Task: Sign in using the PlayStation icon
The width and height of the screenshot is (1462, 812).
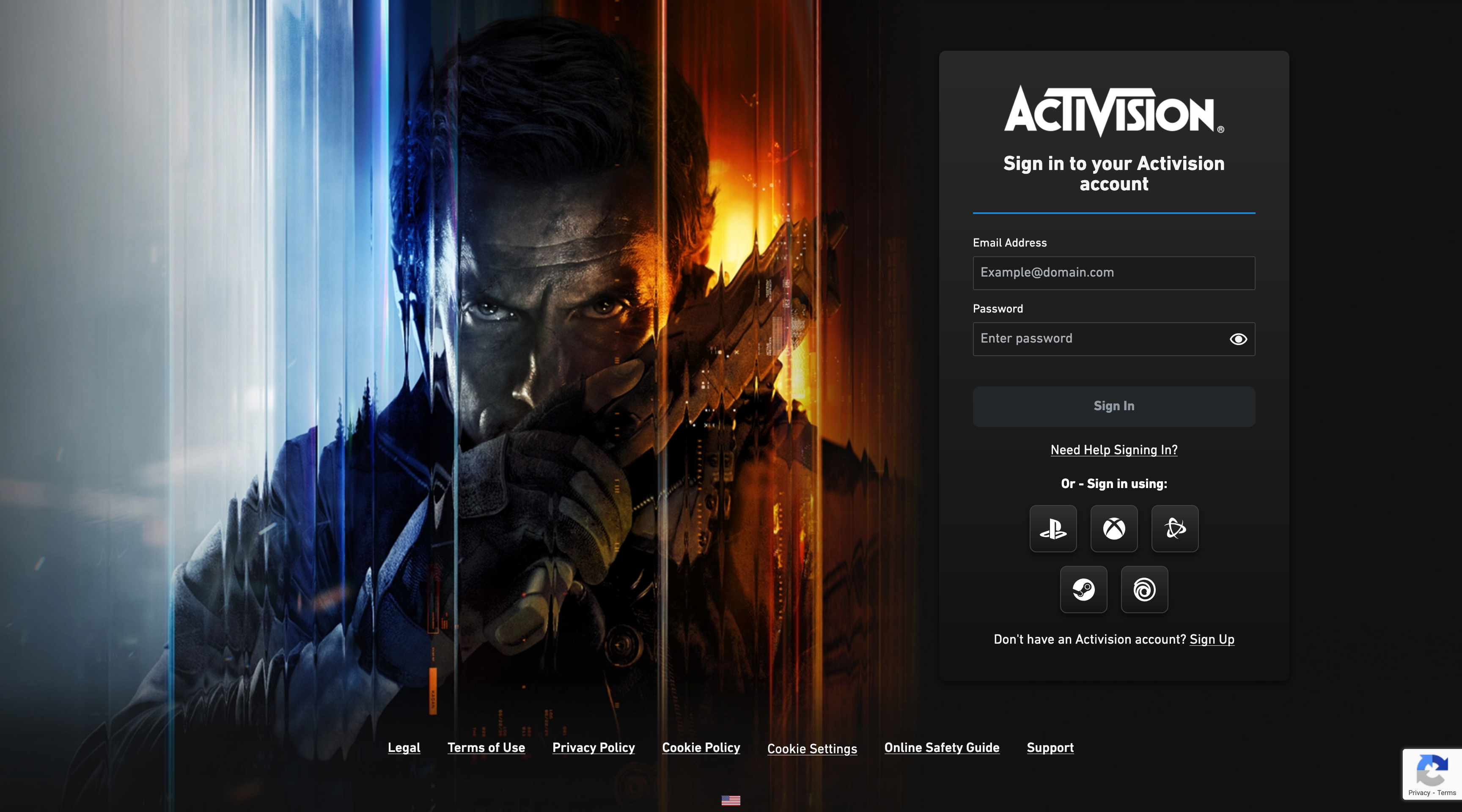Action: pyautogui.click(x=1053, y=529)
